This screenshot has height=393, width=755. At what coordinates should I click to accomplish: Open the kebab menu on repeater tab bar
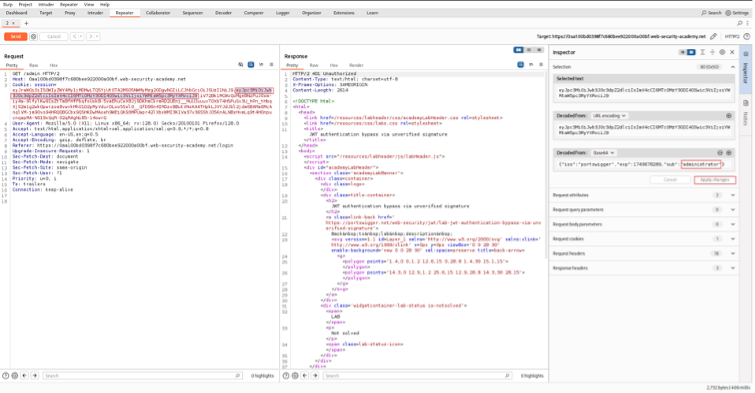click(x=748, y=23)
